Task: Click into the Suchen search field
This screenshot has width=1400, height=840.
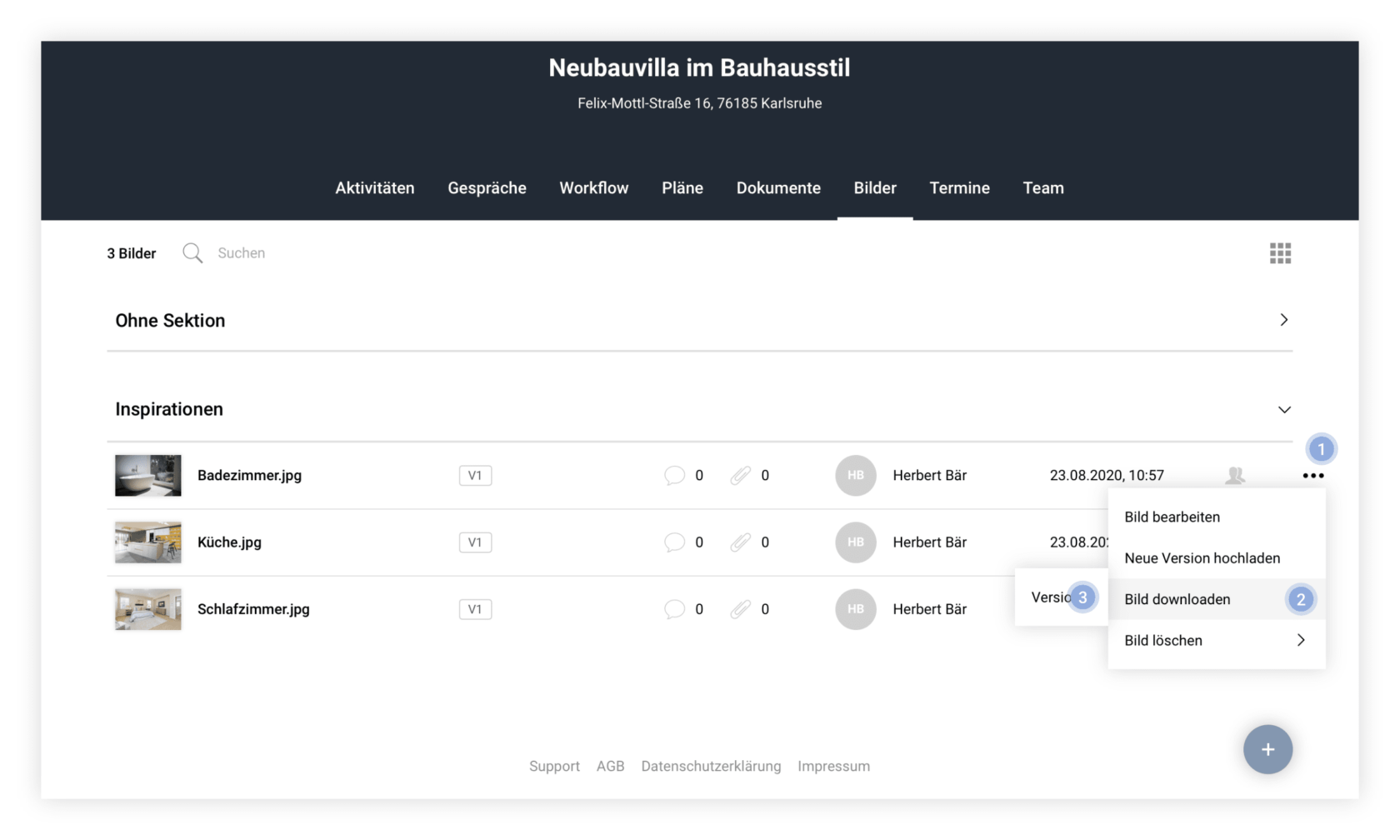Action: tap(241, 253)
